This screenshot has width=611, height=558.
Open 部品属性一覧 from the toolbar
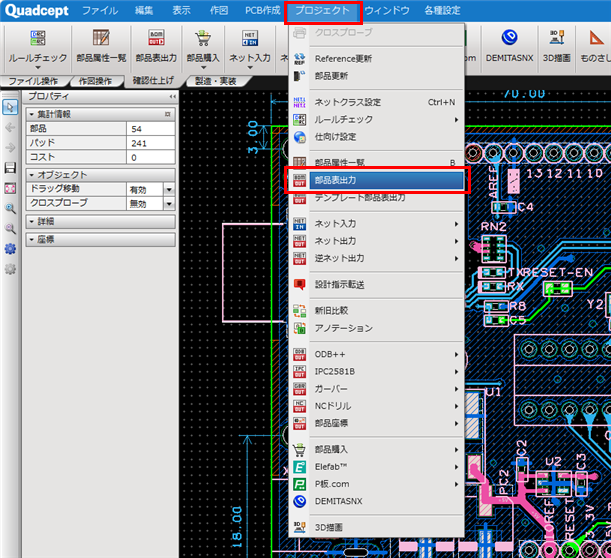coord(101,40)
